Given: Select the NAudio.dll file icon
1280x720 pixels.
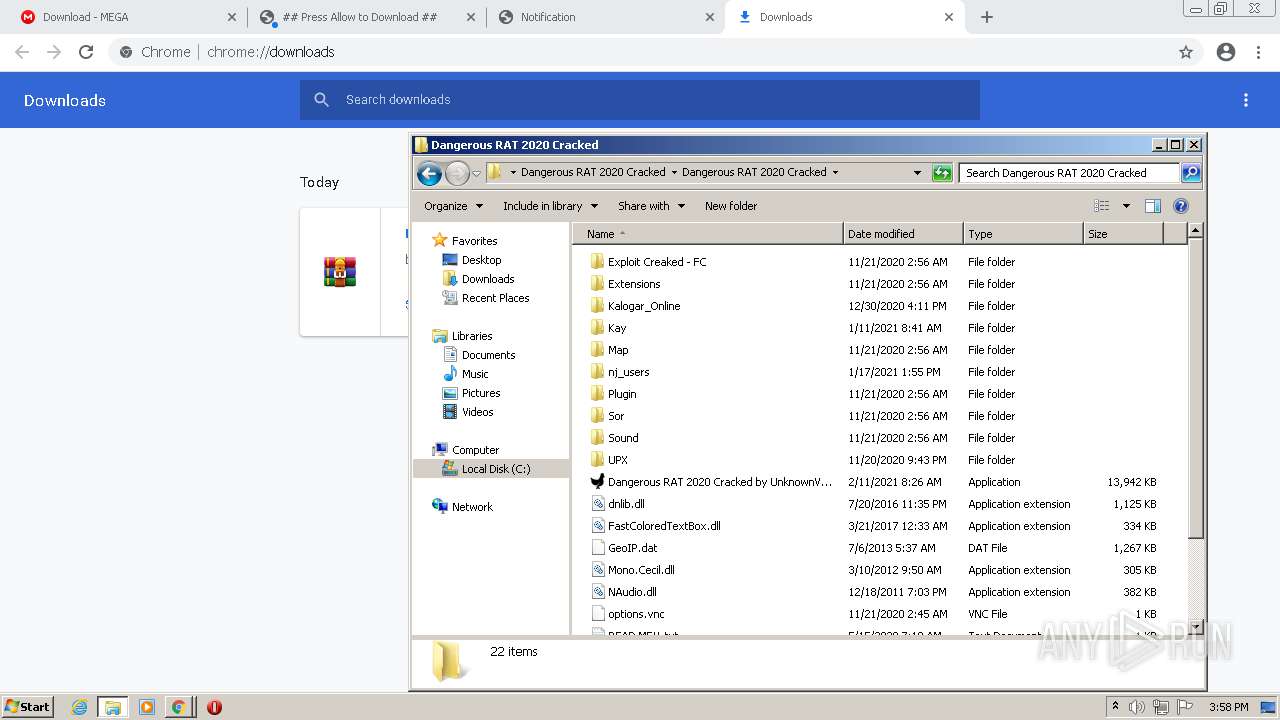Looking at the screenshot, I should pos(598,592).
